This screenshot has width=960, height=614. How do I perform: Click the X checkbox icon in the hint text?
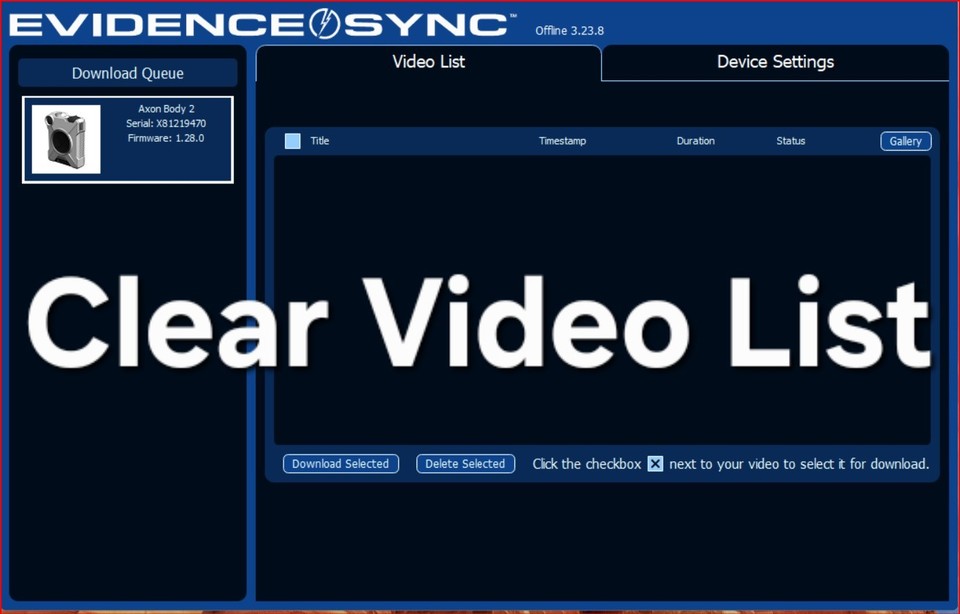click(x=655, y=464)
